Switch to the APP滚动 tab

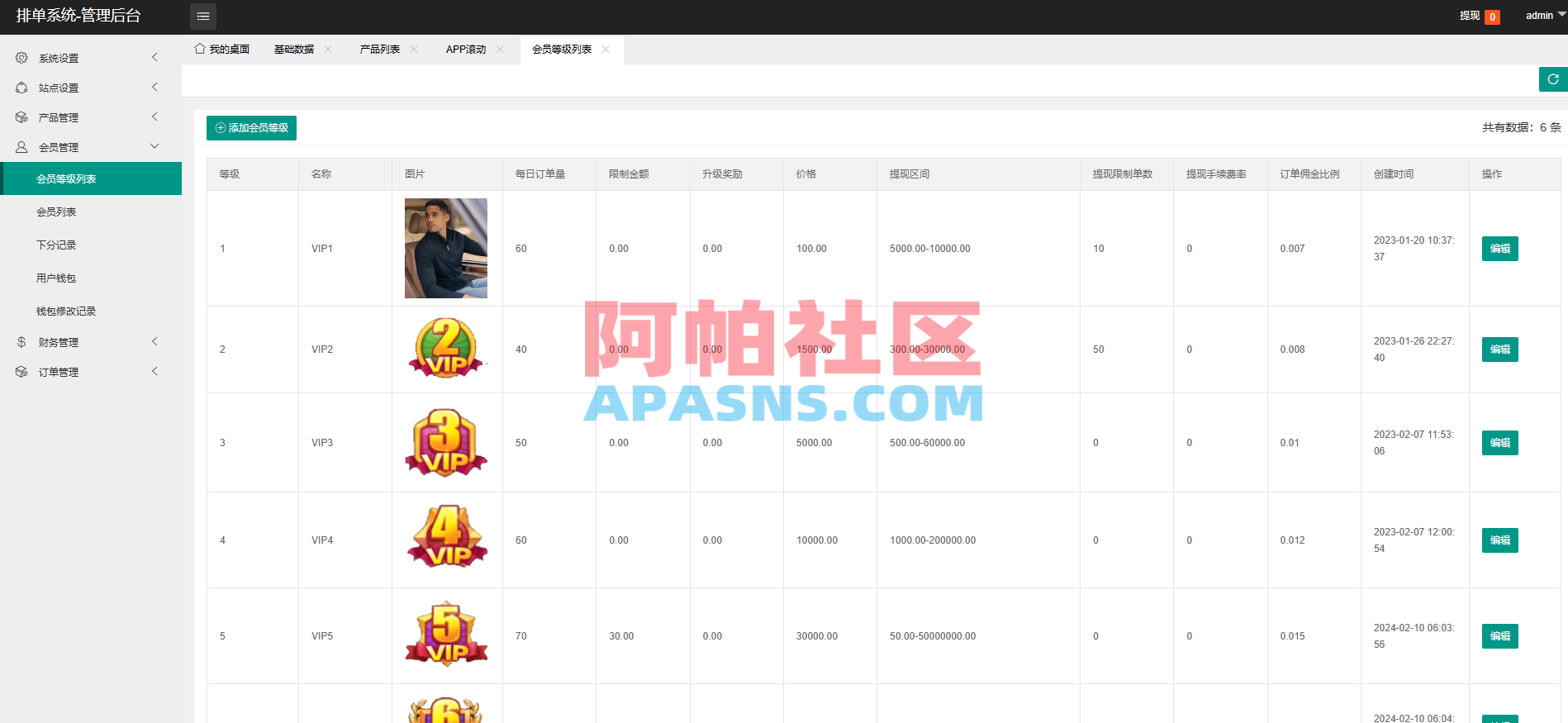tap(466, 50)
